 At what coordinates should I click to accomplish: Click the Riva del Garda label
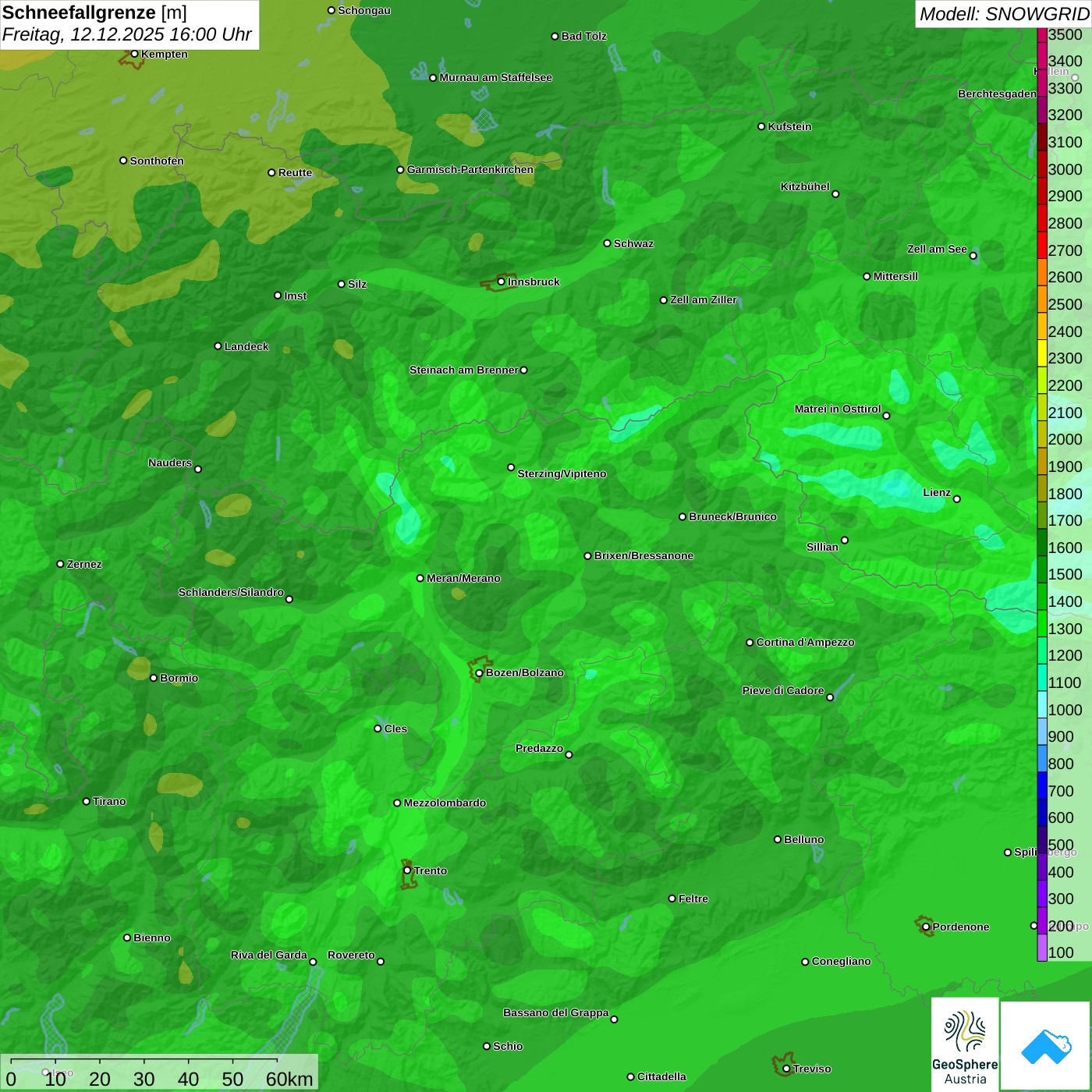[269, 955]
